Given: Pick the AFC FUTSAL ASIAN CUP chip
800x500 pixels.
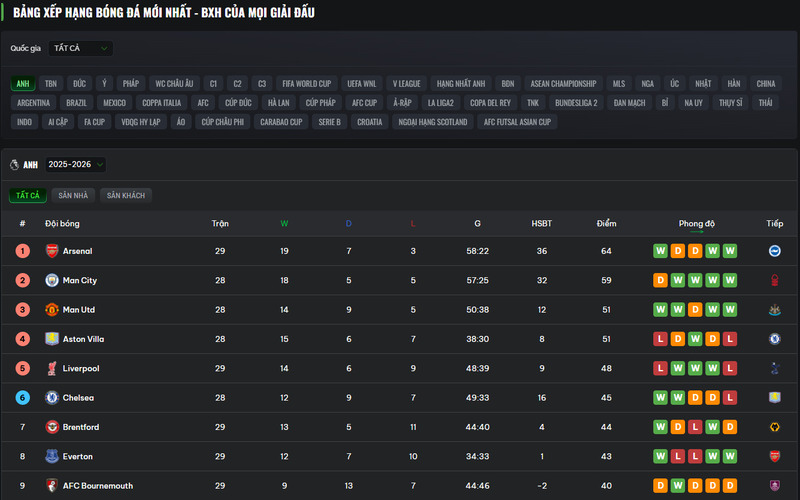Looking at the screenshot, I should click(x=517, y=122).
